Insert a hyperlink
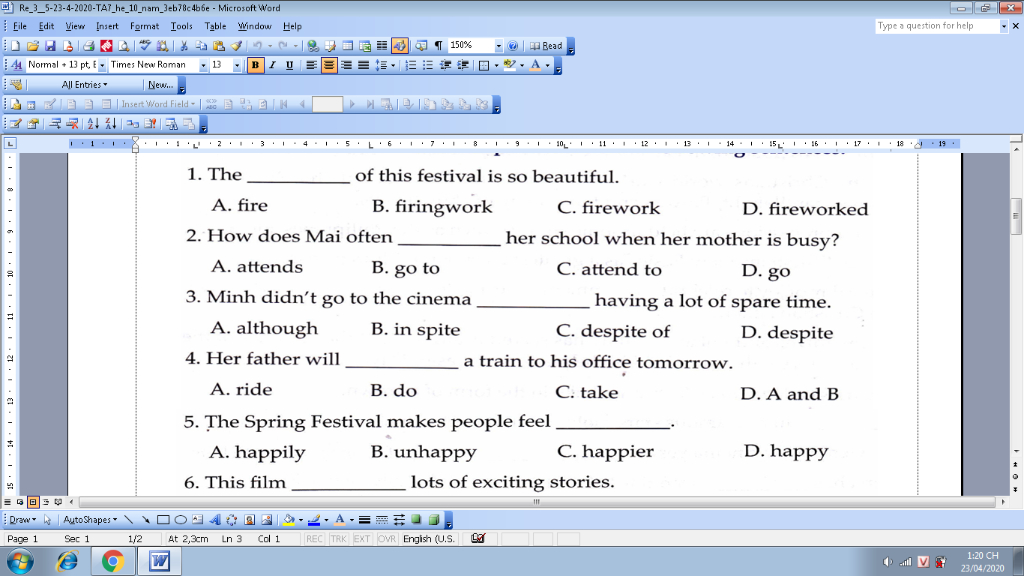 coord(313,46)
